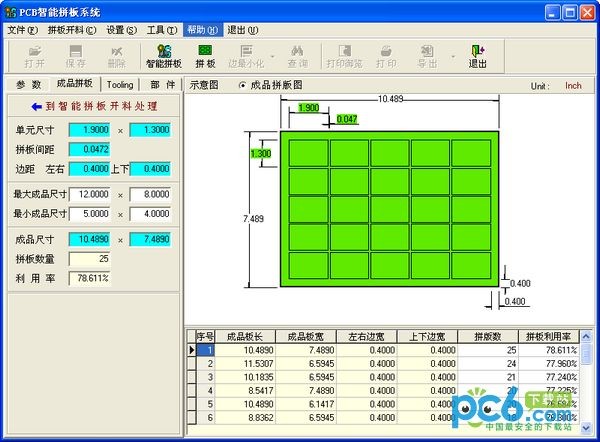The image size is (600, 442).
Task: Click the table scrollbar down arrow
Action: (586, 428)
